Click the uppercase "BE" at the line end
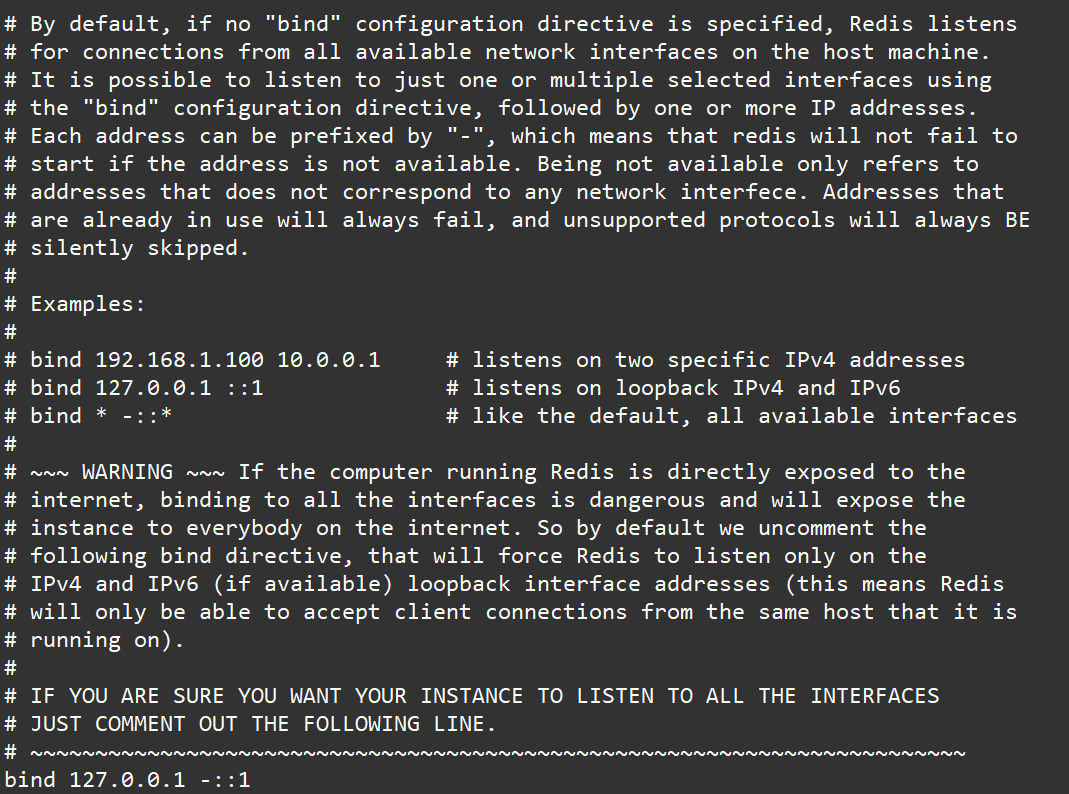This screenshot has height=794, width=1069. pyautogui.click(x=1017, y=220)
